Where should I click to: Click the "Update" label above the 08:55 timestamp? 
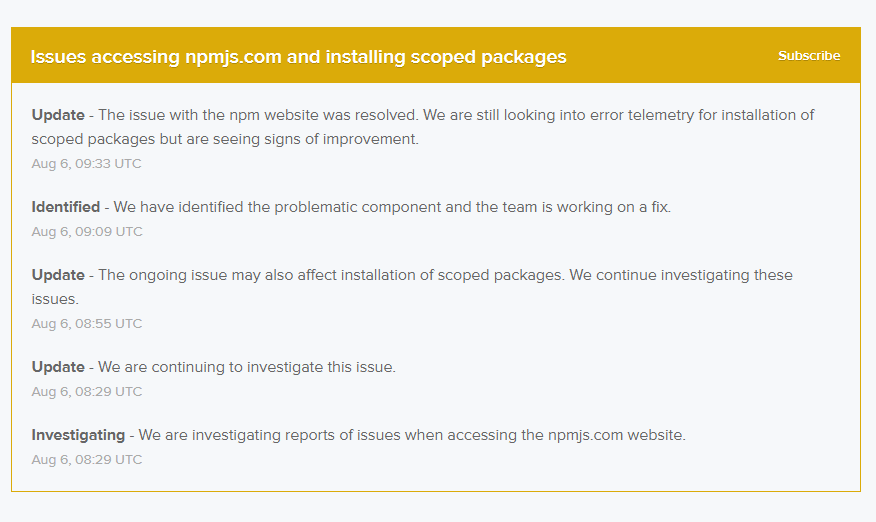[58, 276]
